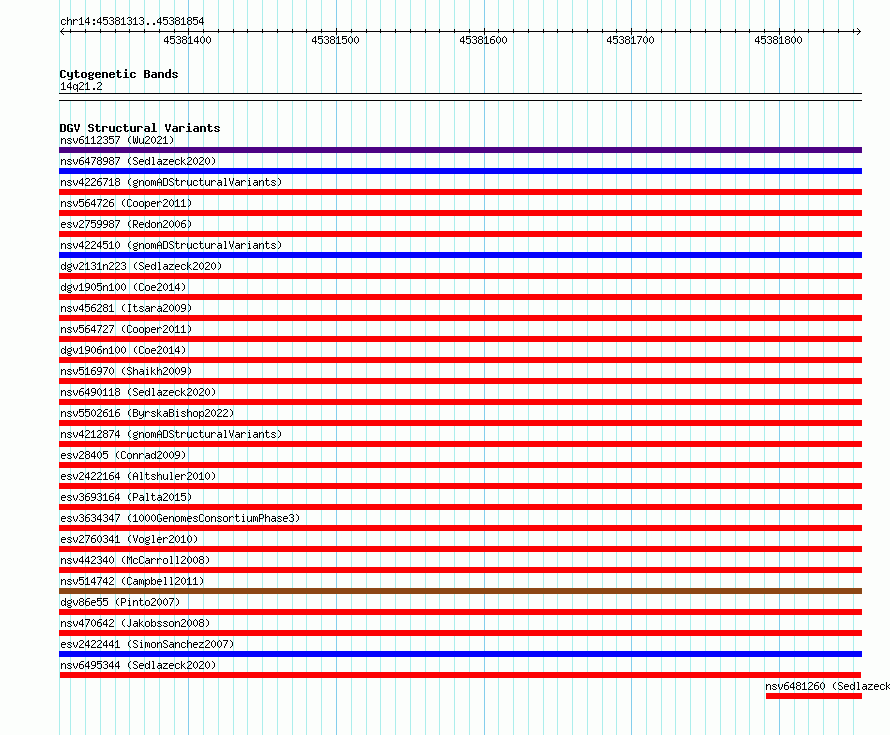Click the chr14:45381313..45381854 region label
Screen dimensions: 890x735
point(132,21)
